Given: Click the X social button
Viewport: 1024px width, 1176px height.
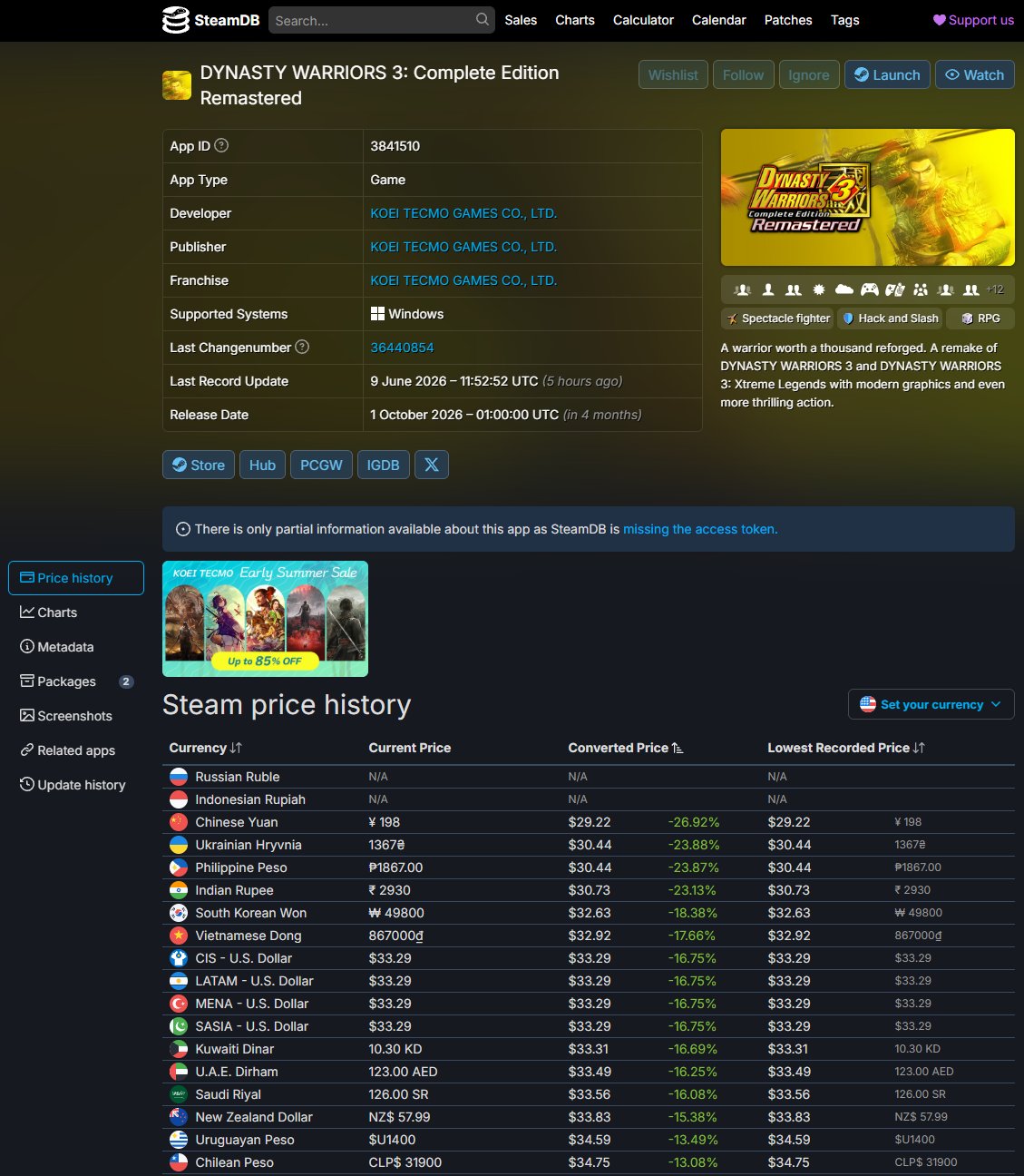Looking at the screenshot, I should [432, 465].
